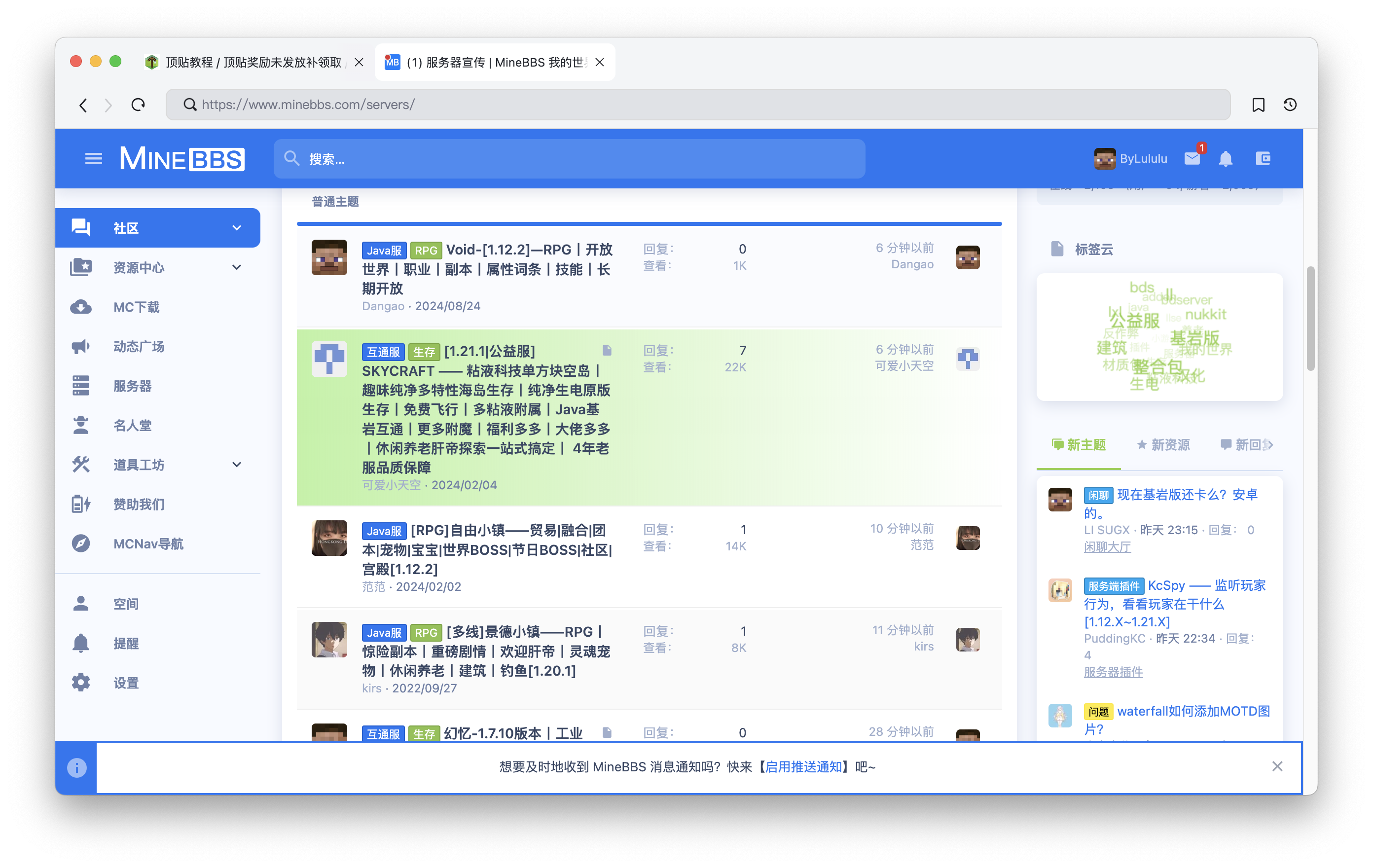The width and height of the screenshot is (1373, 868).
Task: Close the 顶贴教程 browser tab
Action: tap(359, 62)
